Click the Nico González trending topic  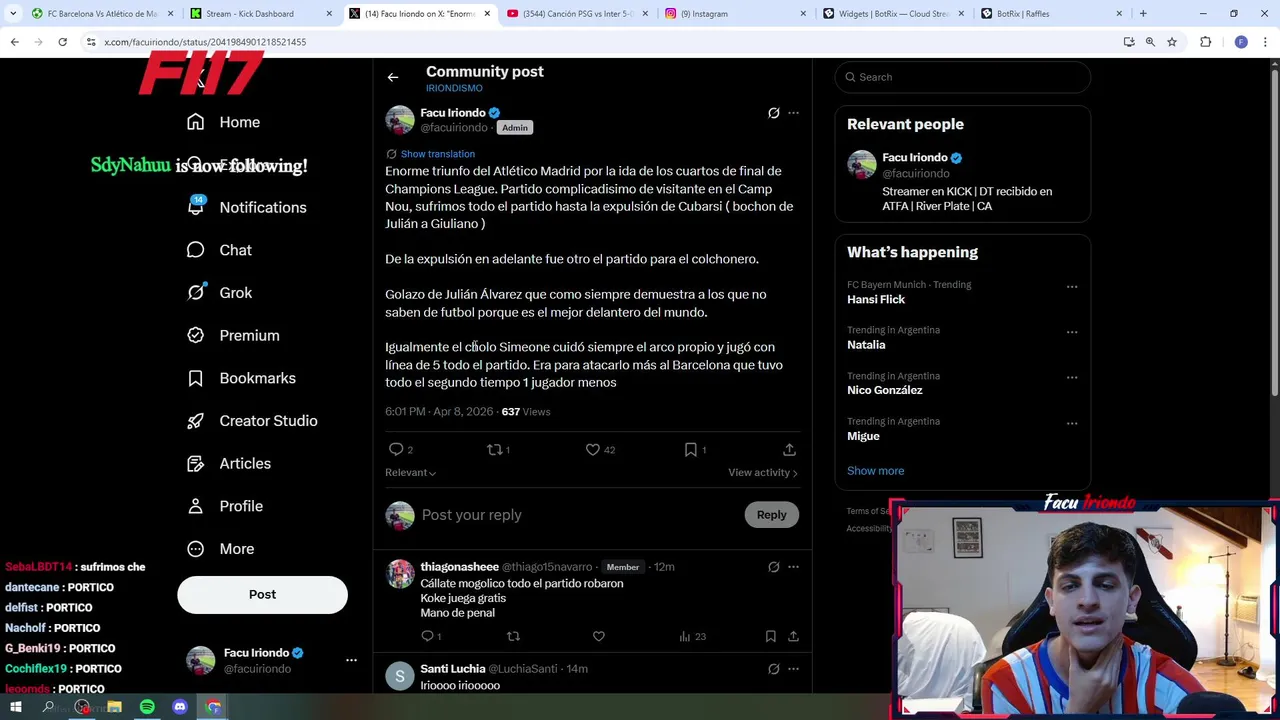click(x=885, y=390)
